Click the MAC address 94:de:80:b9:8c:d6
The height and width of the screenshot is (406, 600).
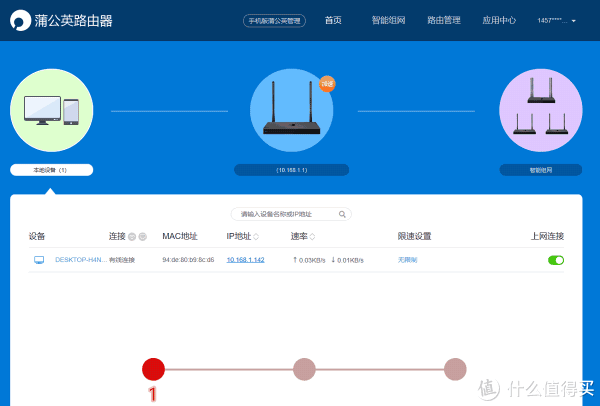tap(188, 260)
